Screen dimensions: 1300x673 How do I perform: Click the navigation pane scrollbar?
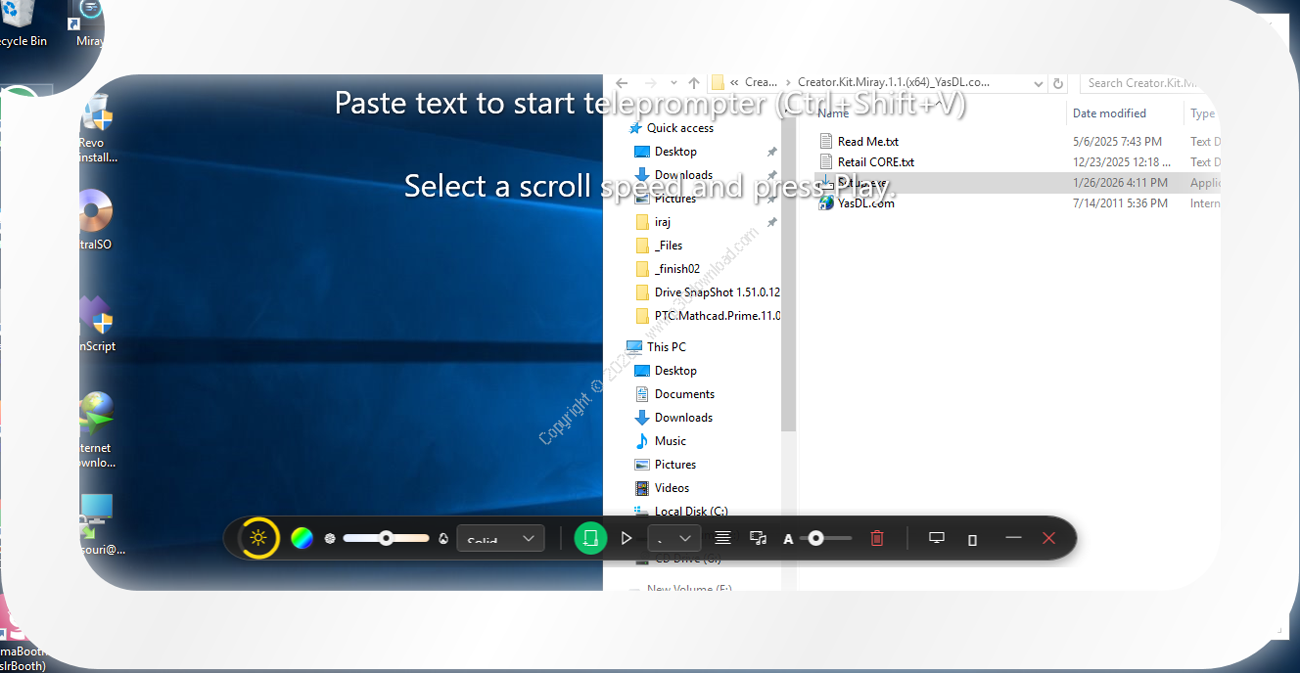[x=789, y=275]
